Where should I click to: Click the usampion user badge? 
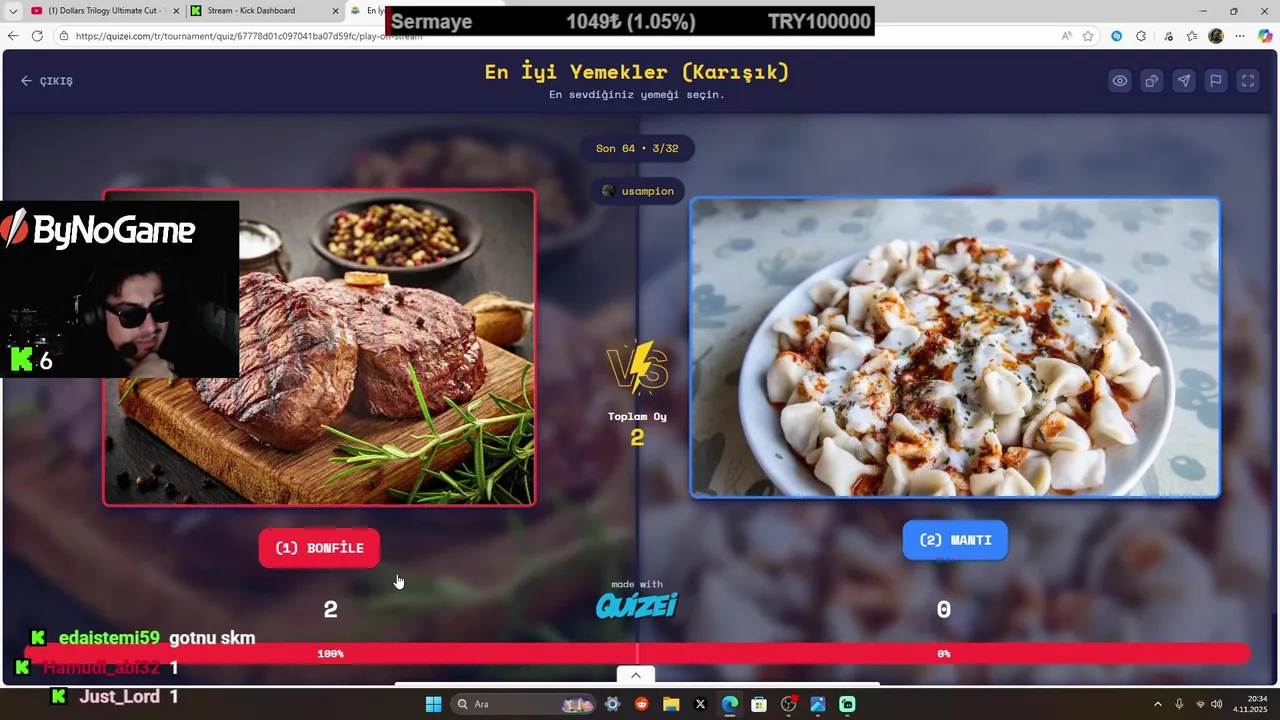click(x=637, y=191)
